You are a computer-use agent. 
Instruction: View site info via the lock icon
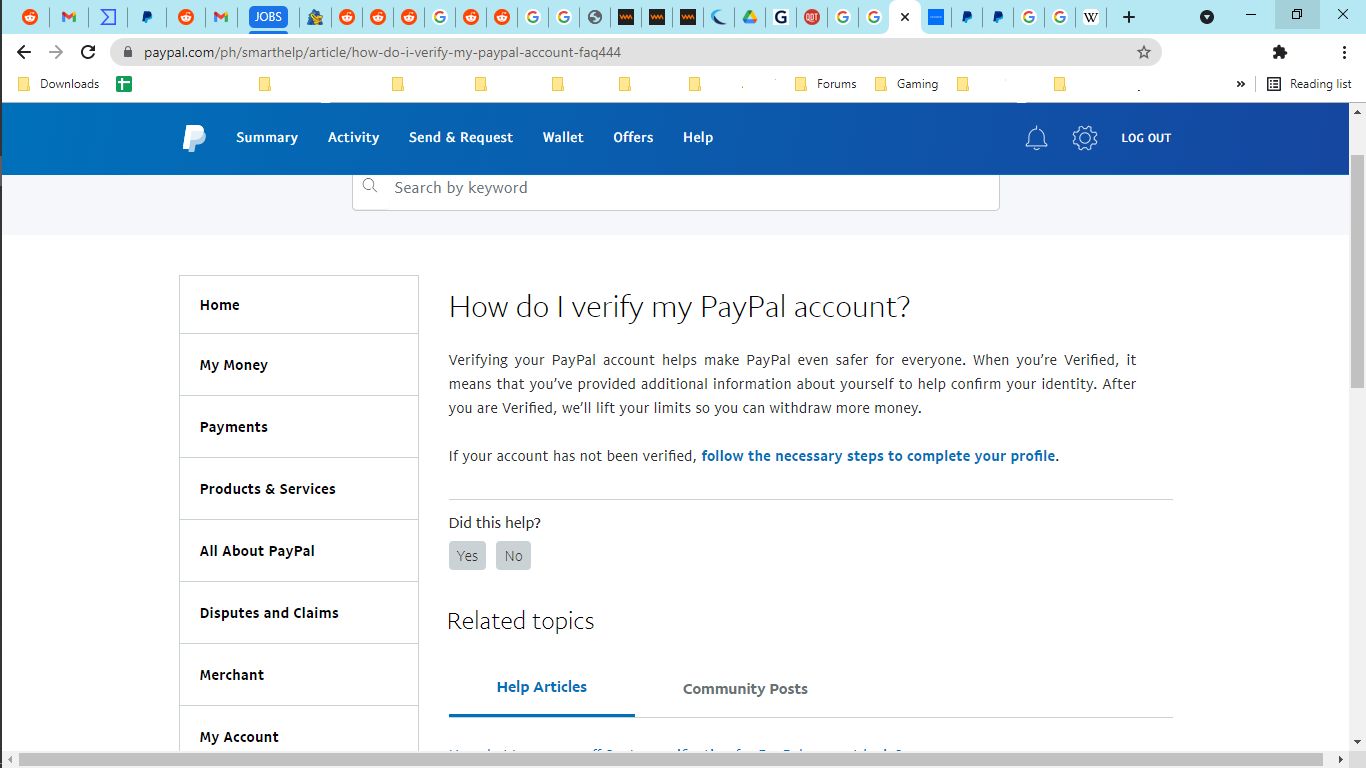pyautogui.click(x=128, y=52)
